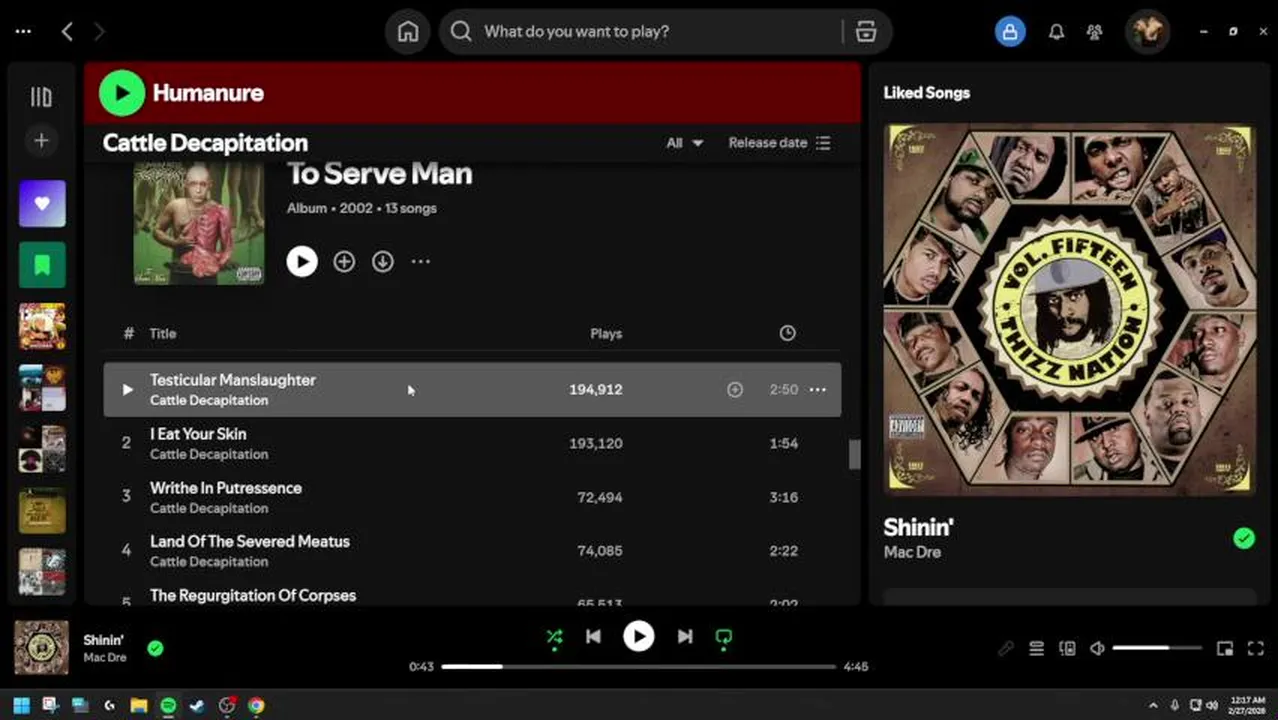Image resolution: width=1278 pixels, height=720 pixels.
Task: Skip to the previous track
Action: click(x=593, y=636)
